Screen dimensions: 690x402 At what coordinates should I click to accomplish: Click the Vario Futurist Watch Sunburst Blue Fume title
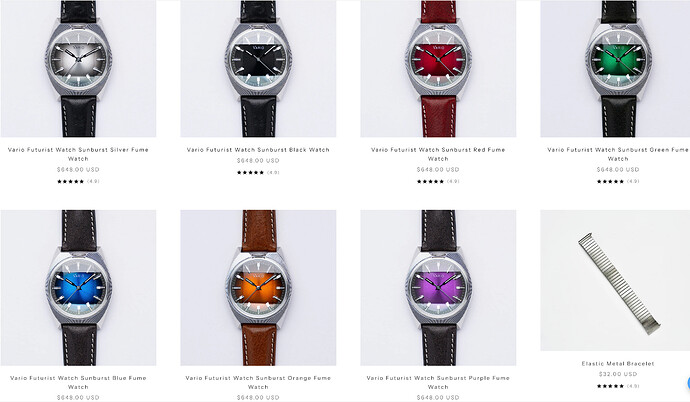[78, 382]
